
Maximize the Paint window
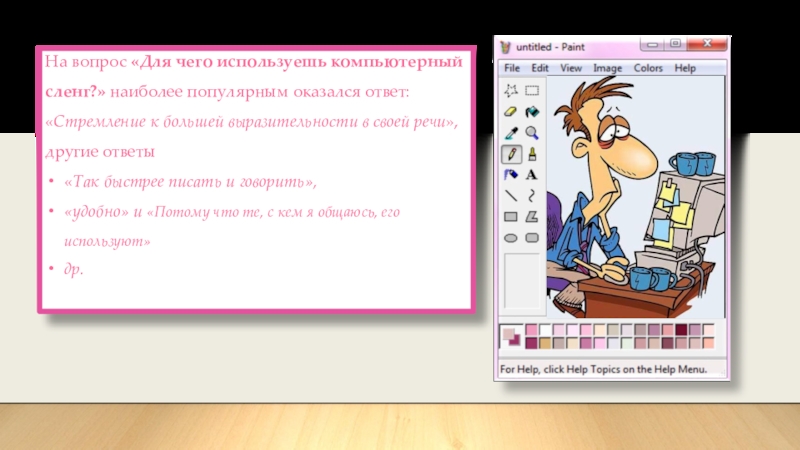coord(675,44)
